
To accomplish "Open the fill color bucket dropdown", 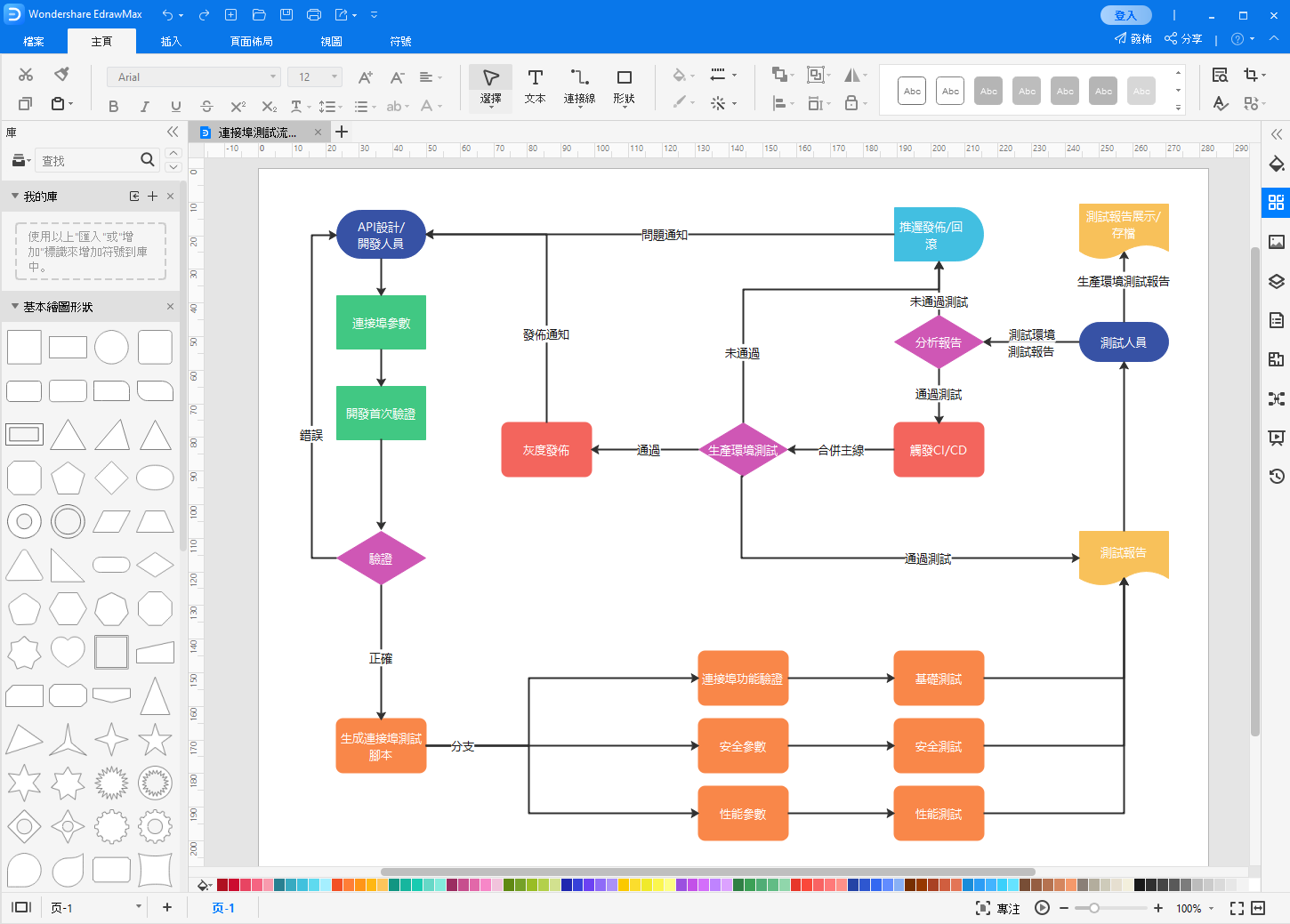I will pyautogui.click(x=683, y=76).
